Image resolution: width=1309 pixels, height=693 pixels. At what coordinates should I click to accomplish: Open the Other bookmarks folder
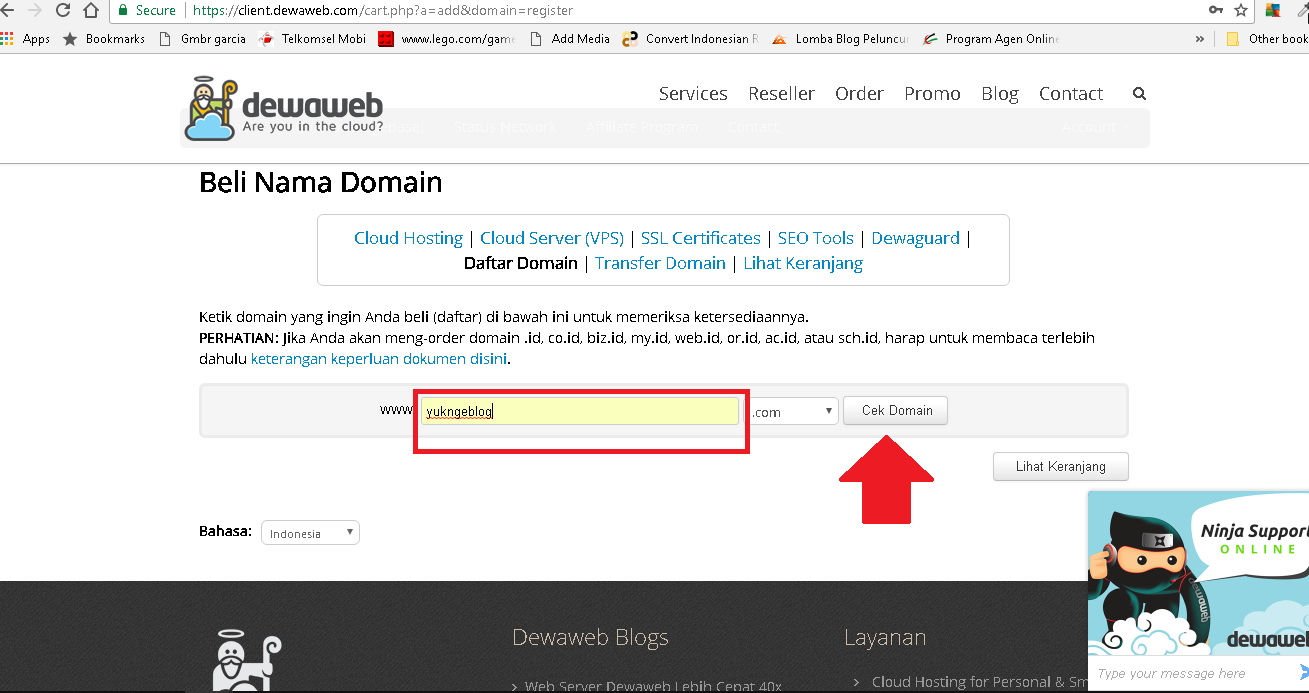[x=1267, y=39]
